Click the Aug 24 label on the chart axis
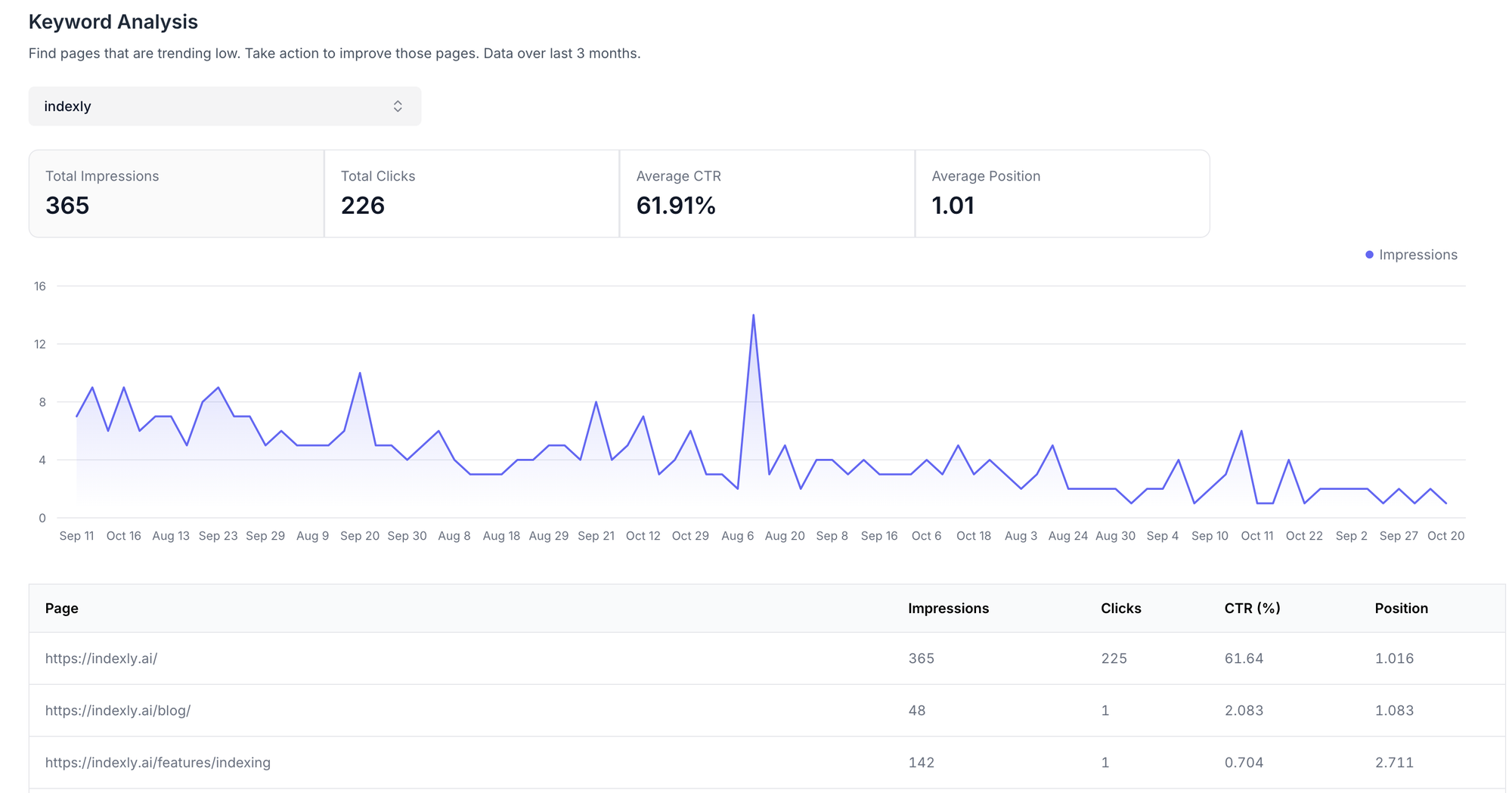 pyautogui.click(x=1067, y=536)
